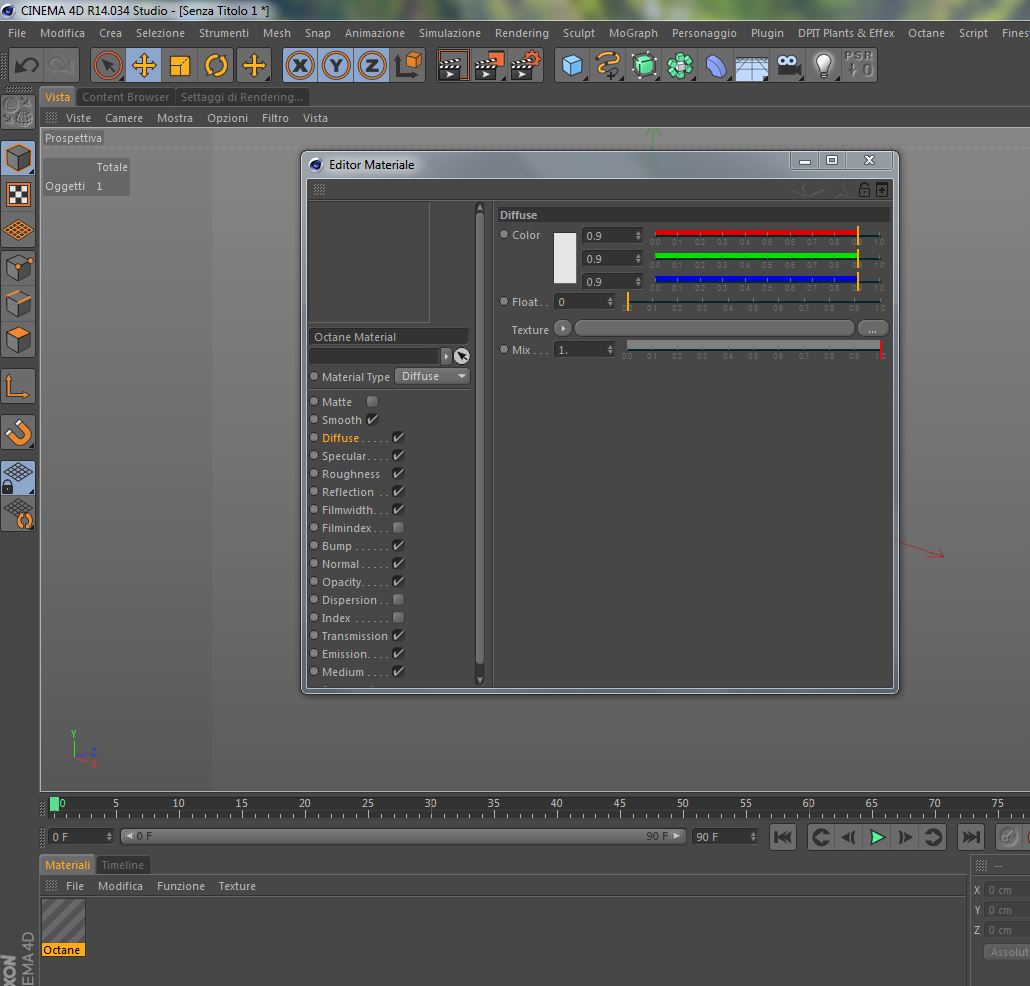The width and height of the screenshot is (1030, 986).
Task: Switch to Polygons mode icon
Action: point(18,340)
